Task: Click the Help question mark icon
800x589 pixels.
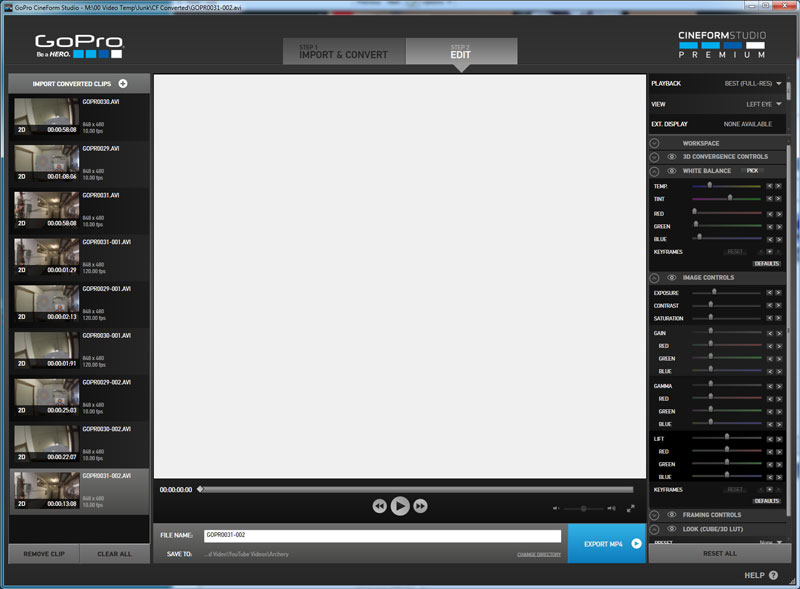Action: click(773, 575)
